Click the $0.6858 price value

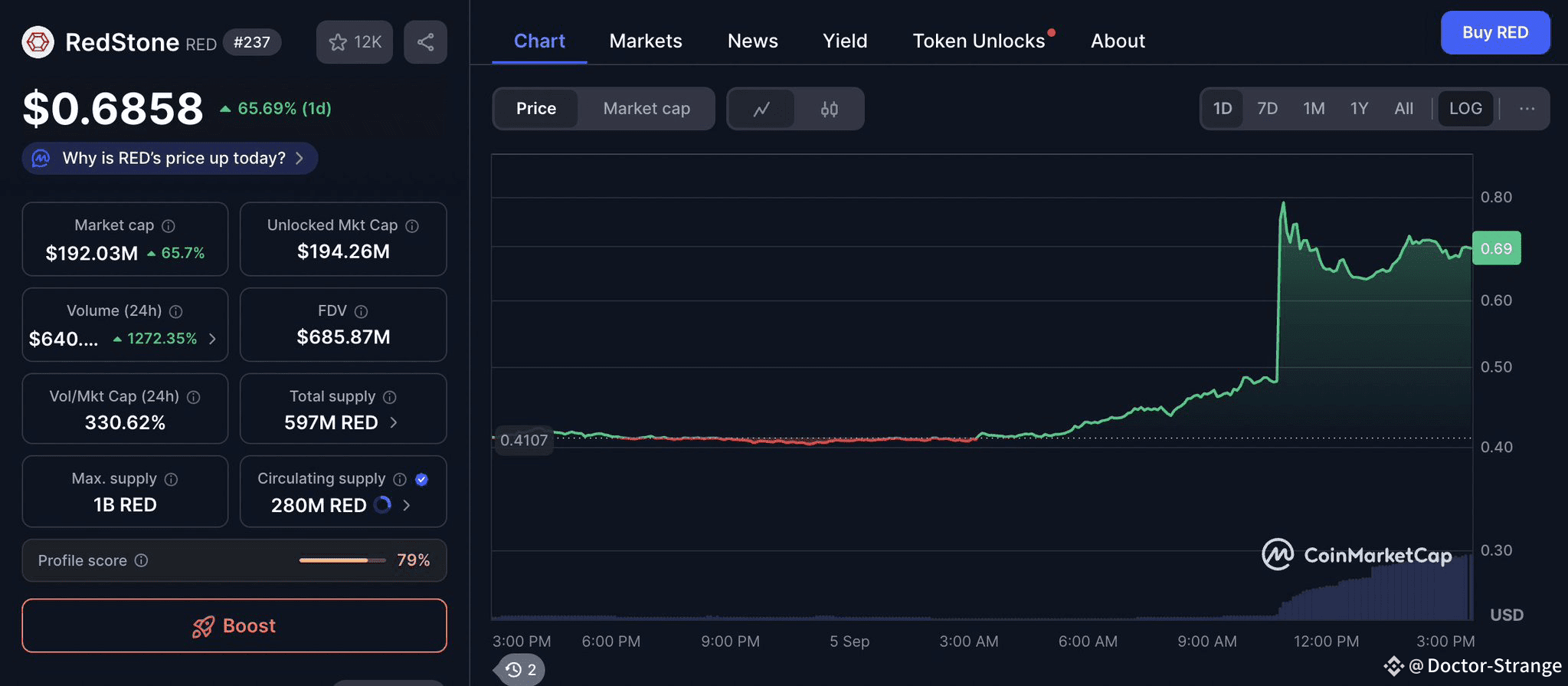tap(113, 108)
